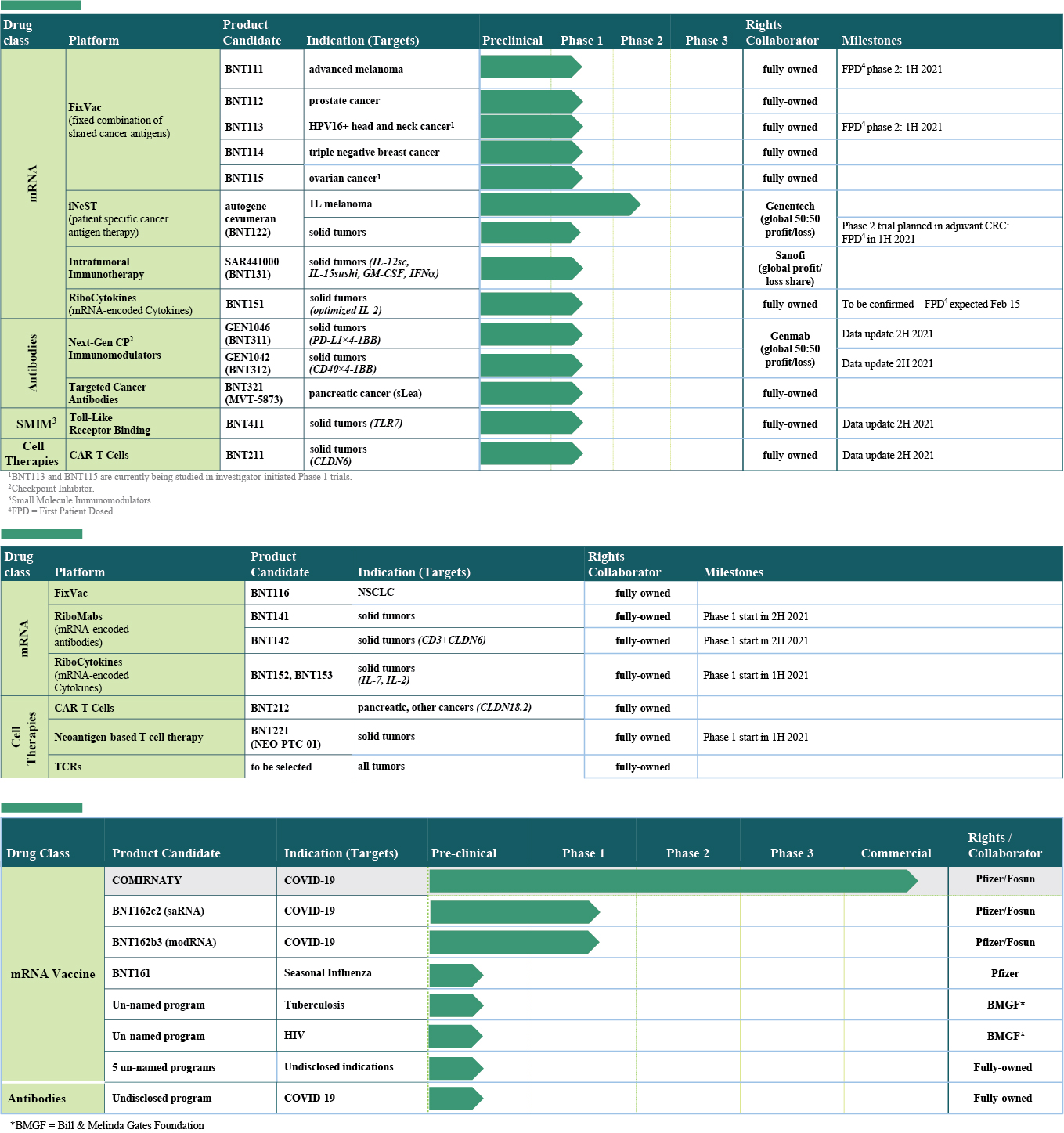Click the Preclinical column header in the top table
The image size is (1064, 1133).
pos(512,41)
